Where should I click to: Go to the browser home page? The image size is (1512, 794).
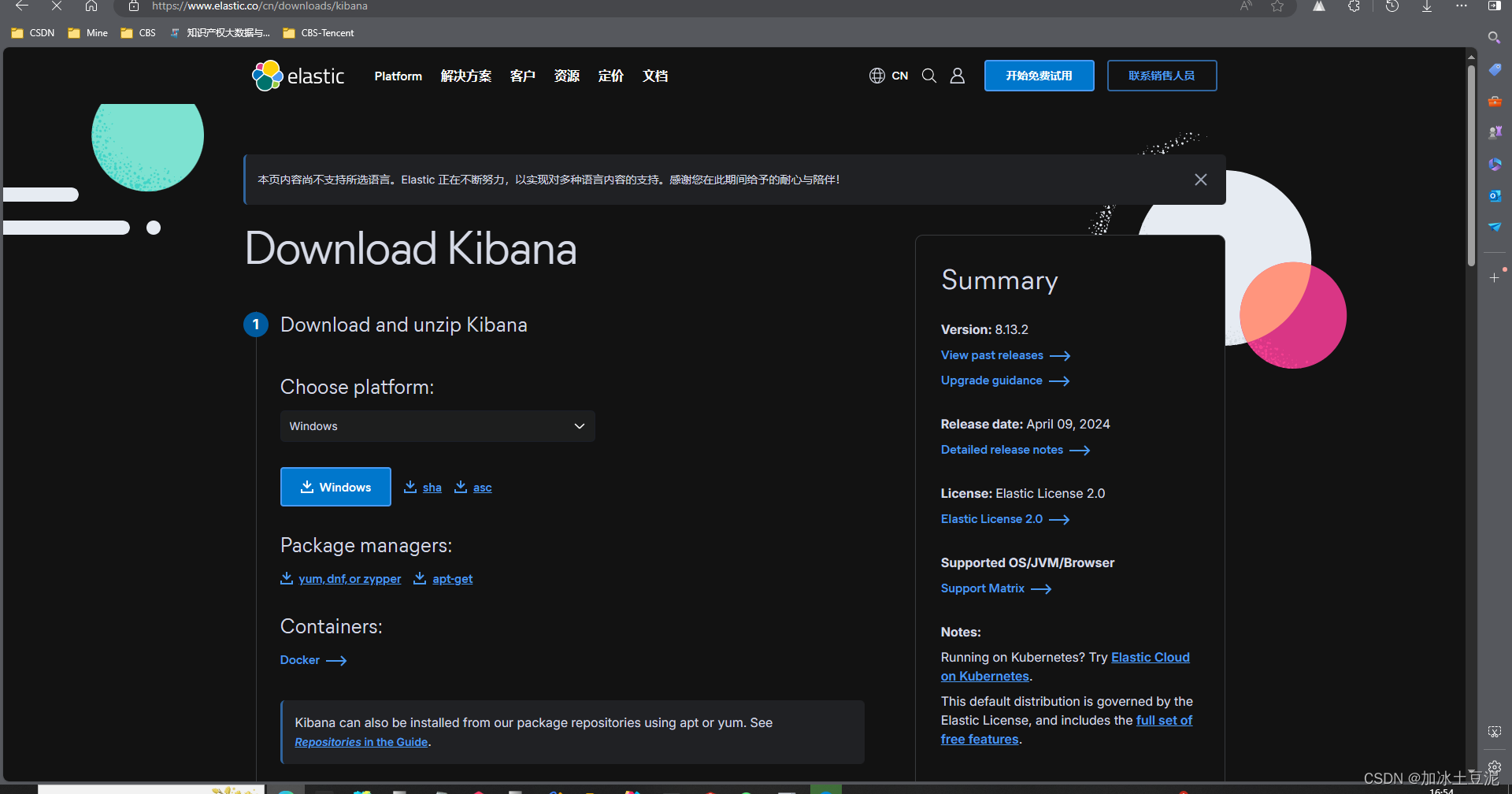(91, 6)
